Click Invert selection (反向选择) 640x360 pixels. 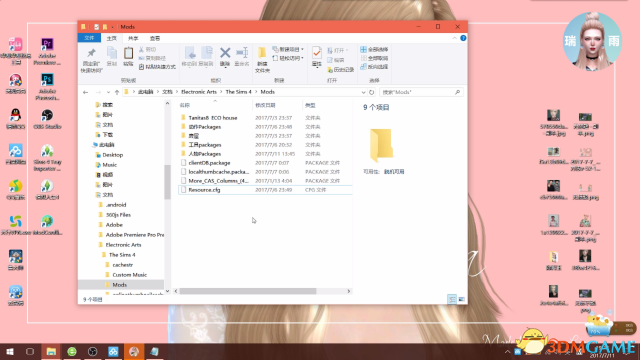click(374, 67)
